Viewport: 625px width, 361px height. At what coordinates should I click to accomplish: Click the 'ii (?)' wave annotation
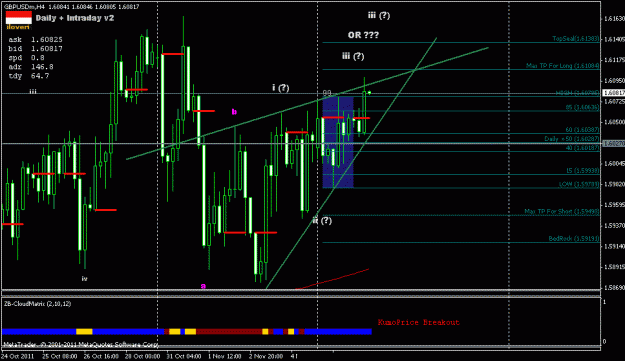pos(322,220)
